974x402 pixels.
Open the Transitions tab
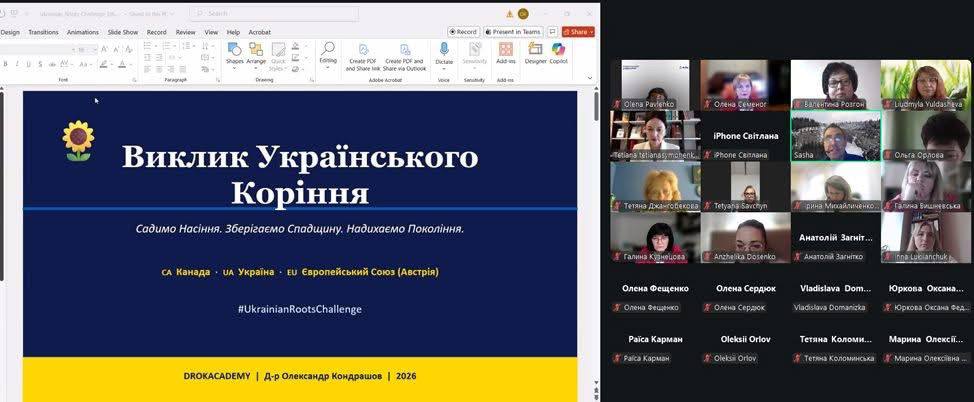(x=43, y=32)
